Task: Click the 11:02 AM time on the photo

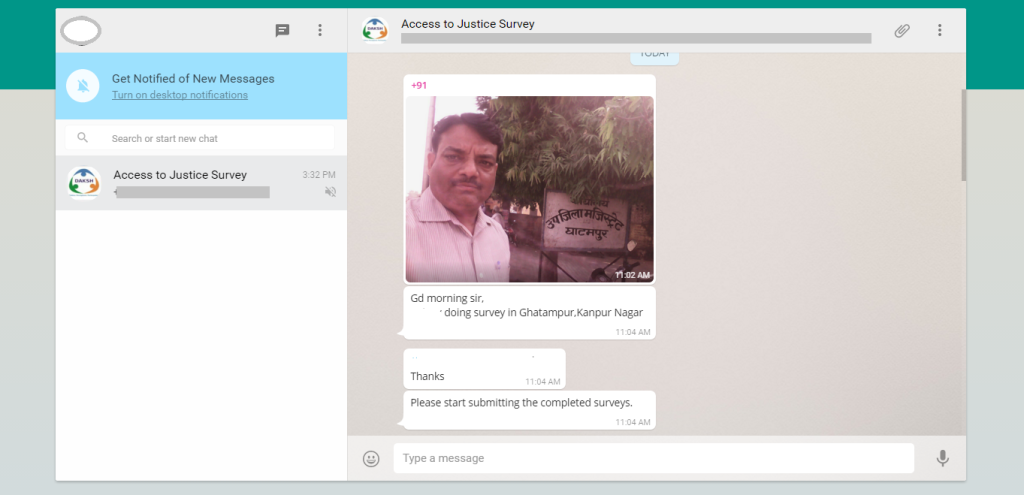Action: [x=632, y=275]
